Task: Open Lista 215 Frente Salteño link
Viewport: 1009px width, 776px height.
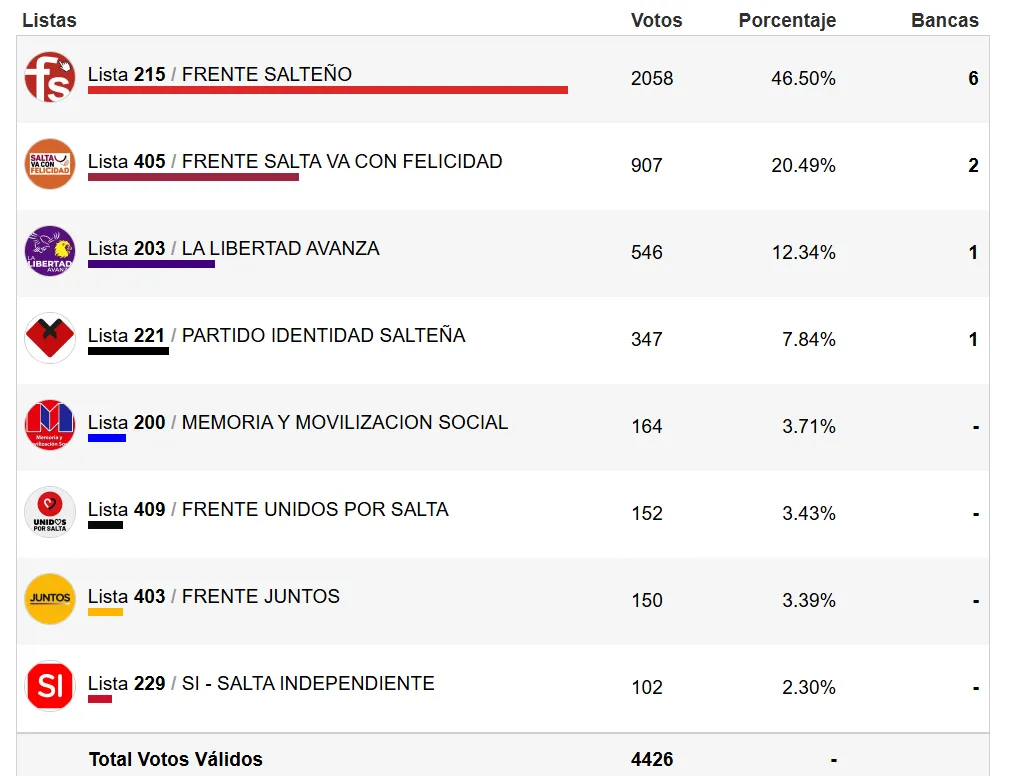Action: [220, 75]
